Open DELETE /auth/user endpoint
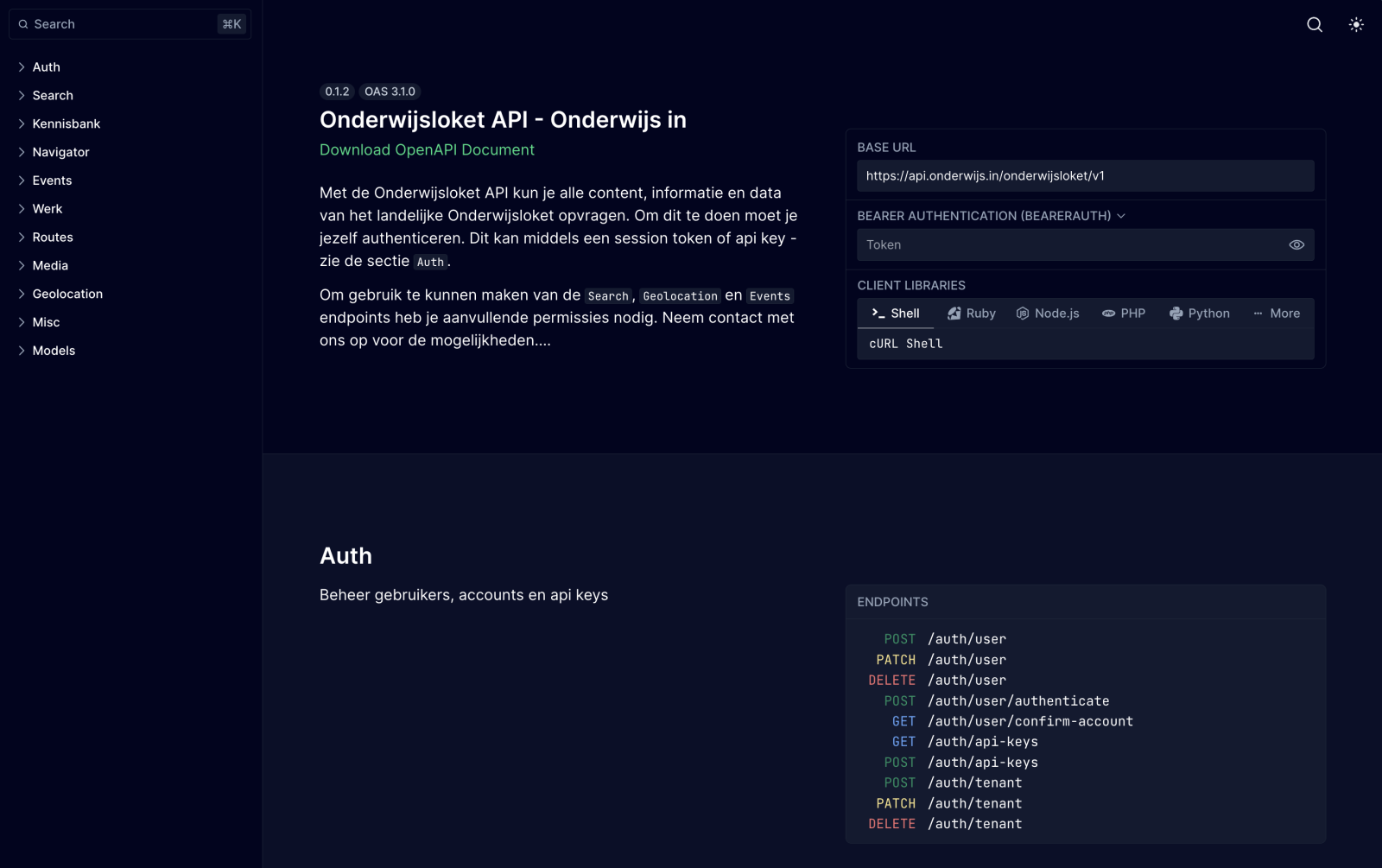 click(937, 681)
